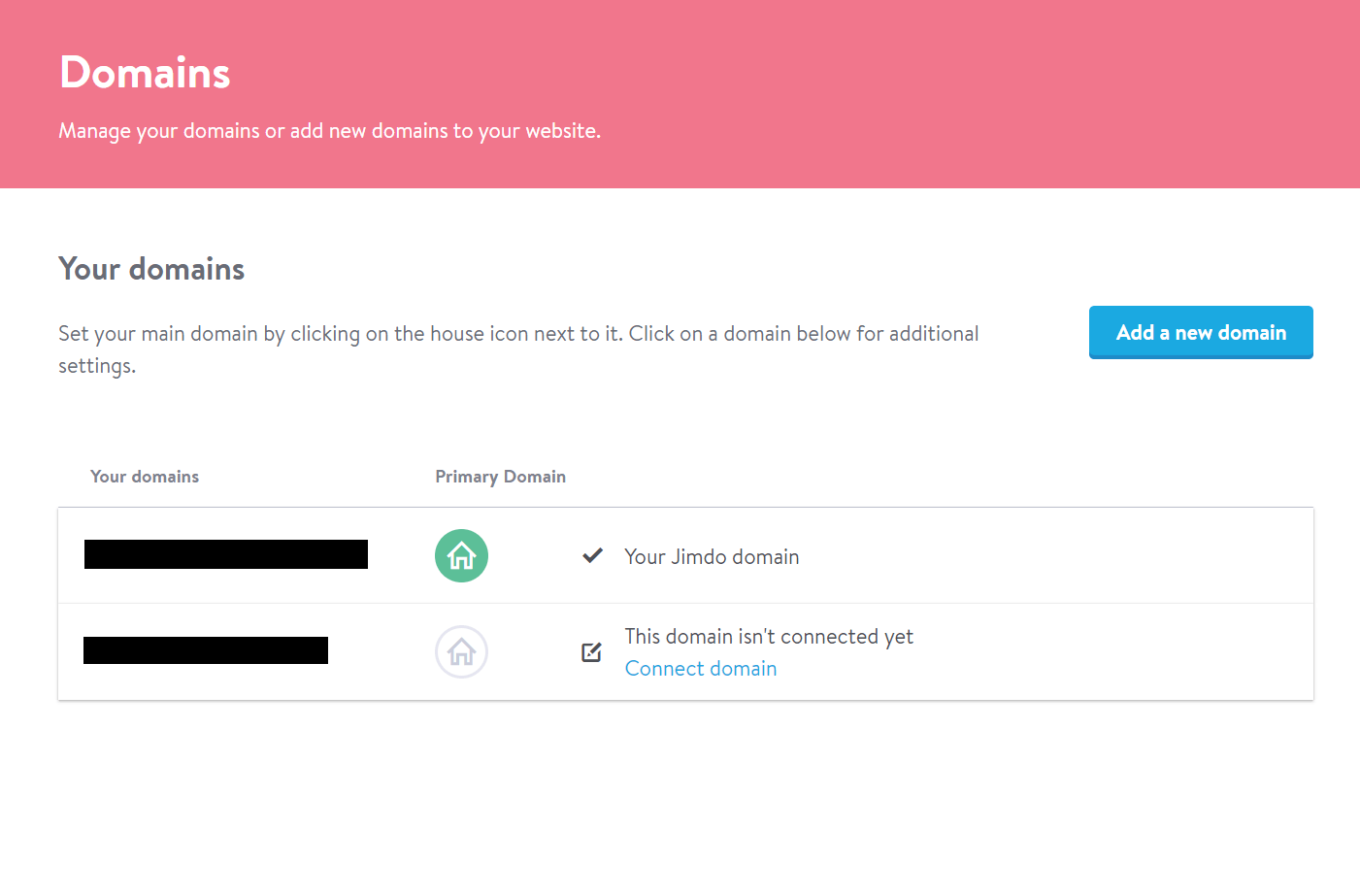This screenshot has width=1360, height=896.
Task: Click the word settings ending the instruction paragraph
Action: (96, 366)
